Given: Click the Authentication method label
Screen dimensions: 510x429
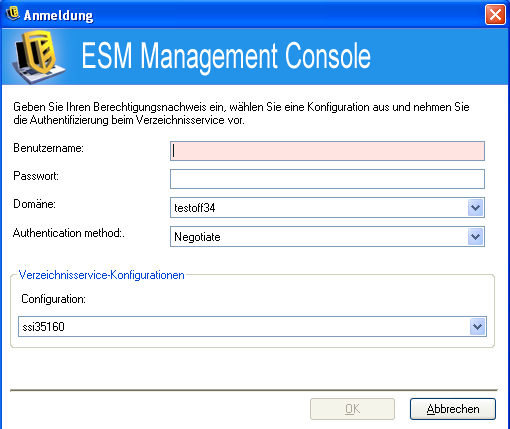Looking at the screenshot, I should 69,233.
